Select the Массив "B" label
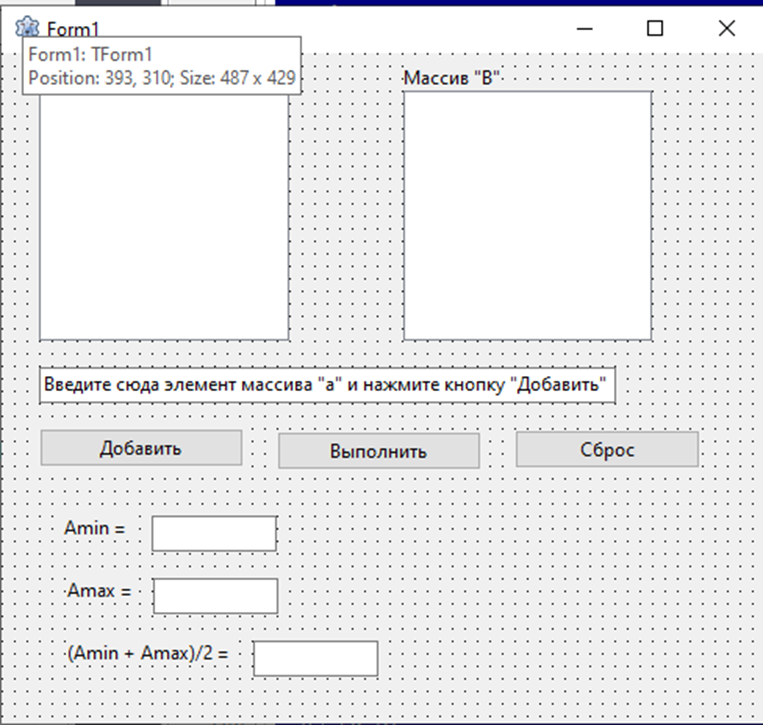The height and width of the screenshot is (725, 763). click(x=452, y=78)
